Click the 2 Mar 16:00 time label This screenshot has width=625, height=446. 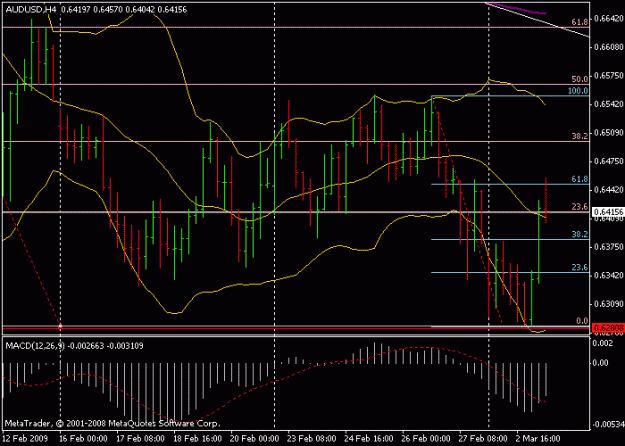(x=538, y=438)
